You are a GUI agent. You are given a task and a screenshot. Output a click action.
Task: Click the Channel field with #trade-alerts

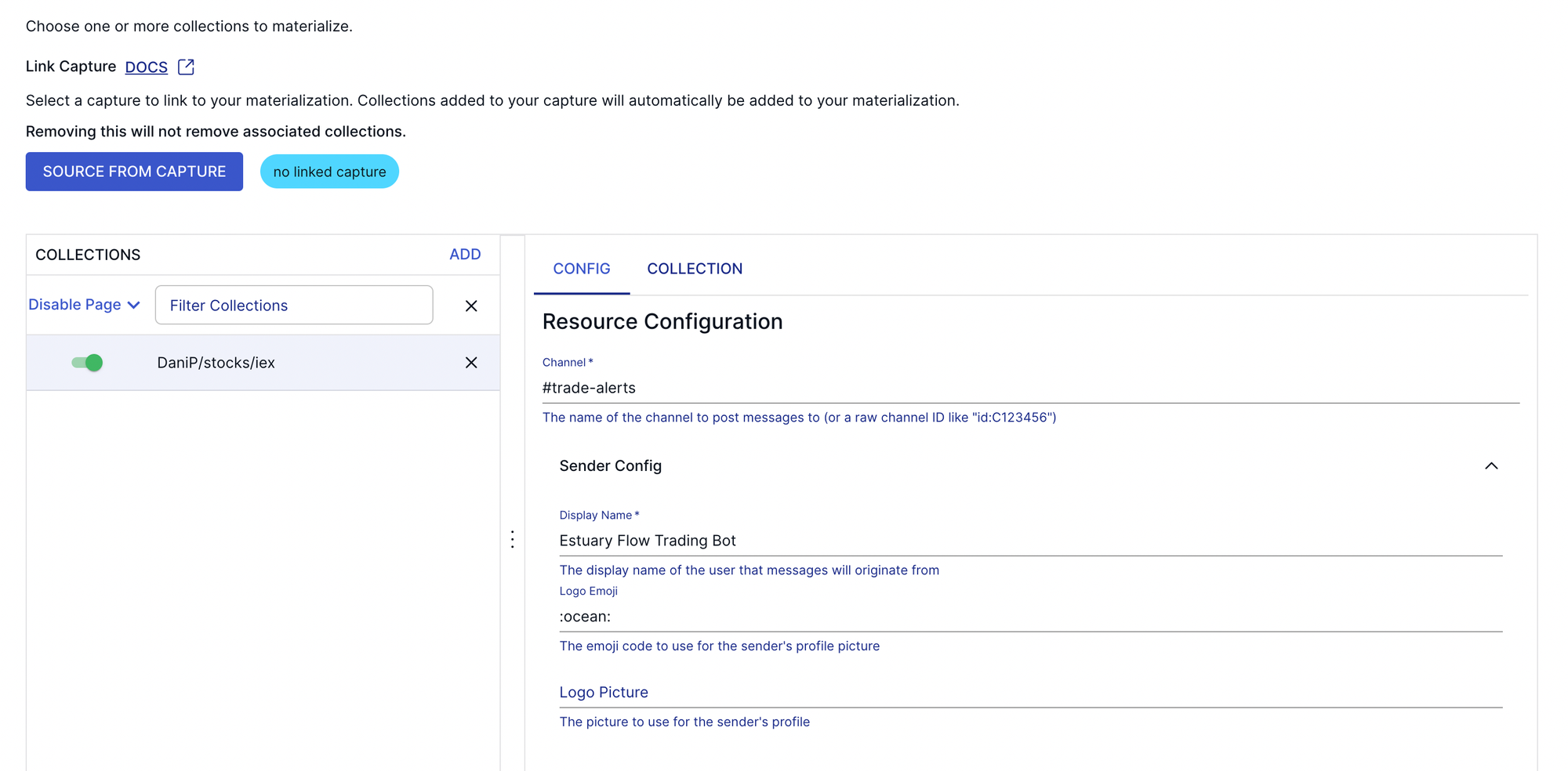pos(1029,388)
